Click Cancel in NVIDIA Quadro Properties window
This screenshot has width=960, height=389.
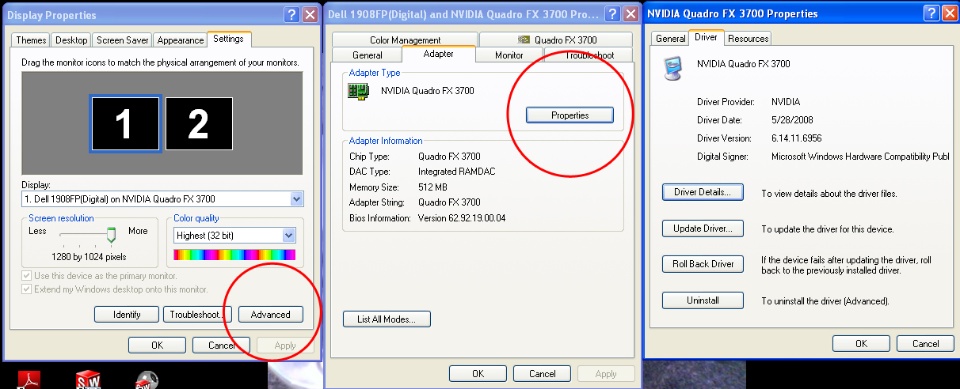pyautogui.click(x=925, y=344)
